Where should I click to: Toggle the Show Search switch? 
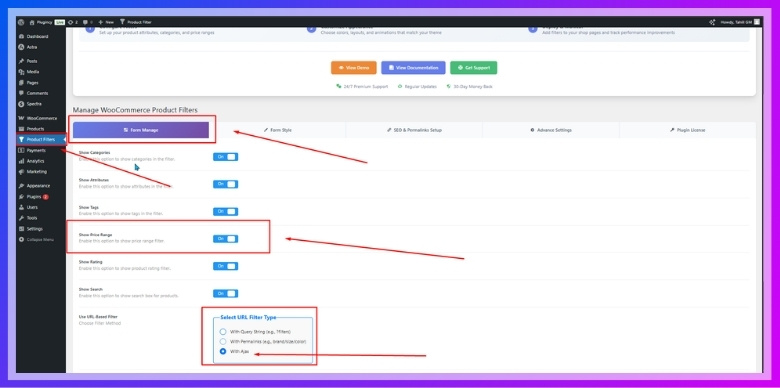[225, 293]
